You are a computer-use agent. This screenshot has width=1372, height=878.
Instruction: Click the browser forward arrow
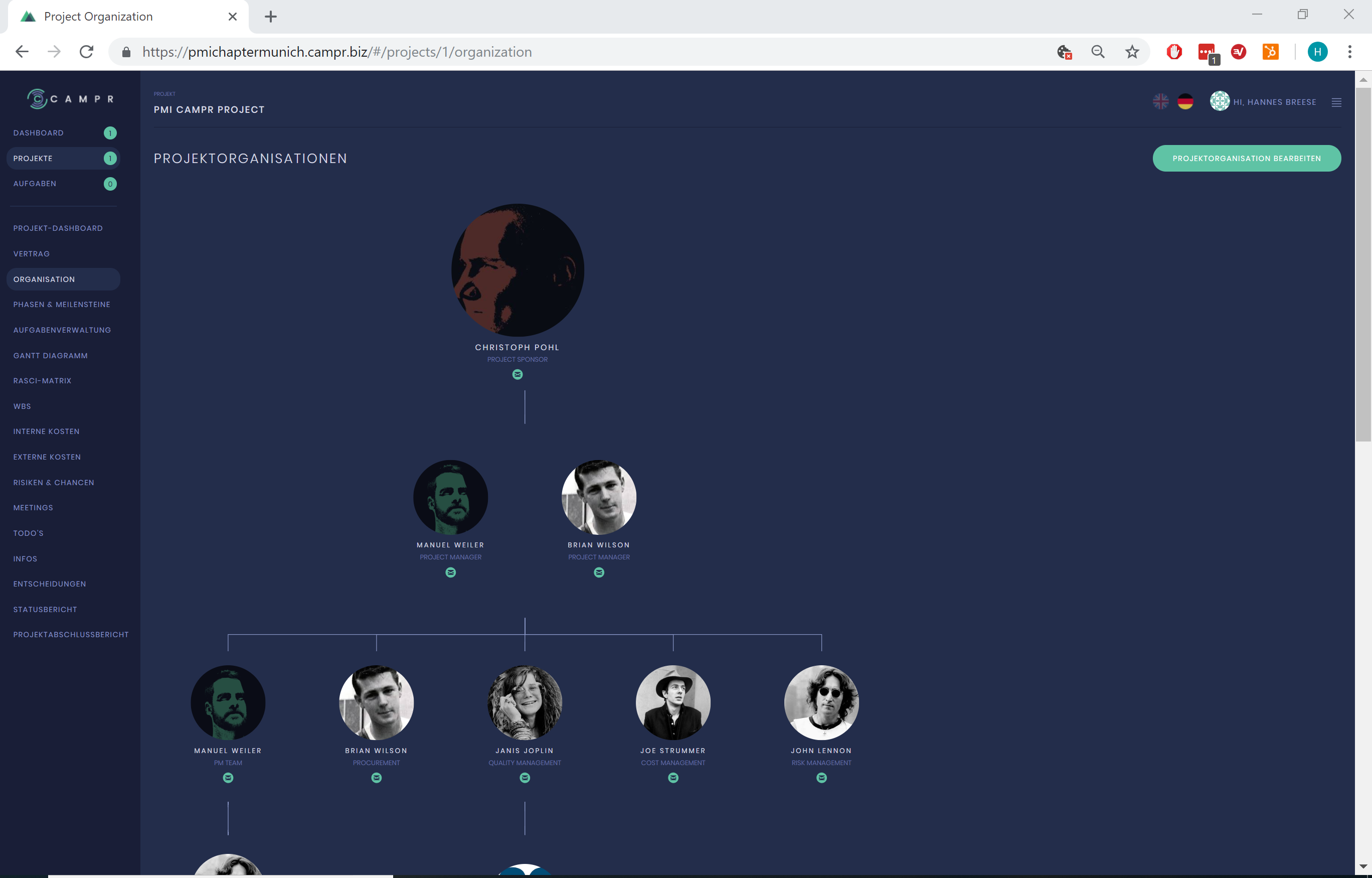click(54, 52)
